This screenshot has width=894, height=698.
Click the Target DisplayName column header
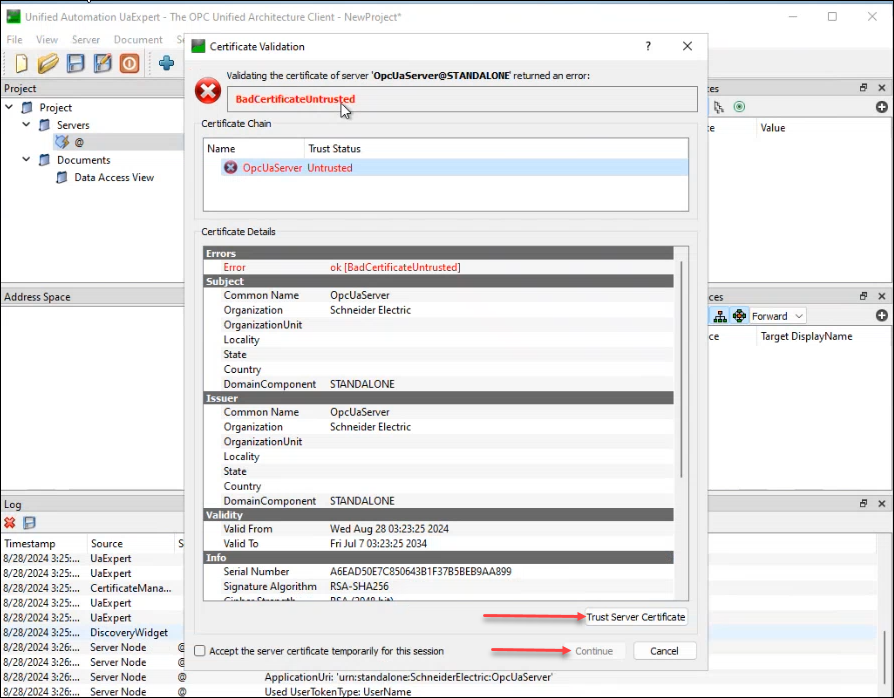point(806,336)
